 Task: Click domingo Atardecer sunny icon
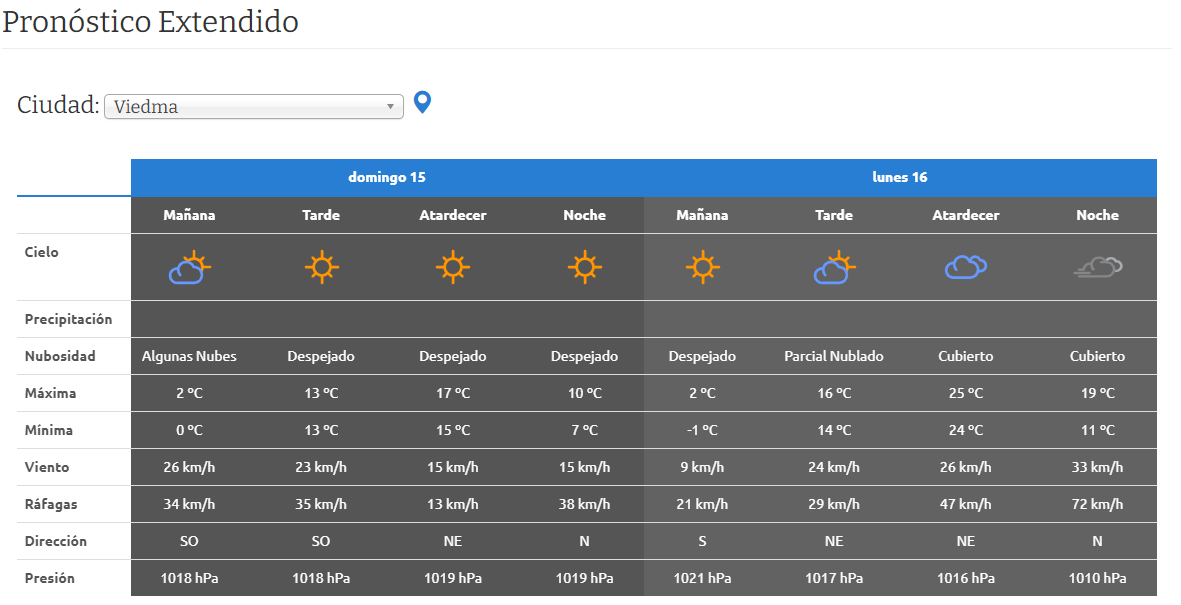(453, 267)
